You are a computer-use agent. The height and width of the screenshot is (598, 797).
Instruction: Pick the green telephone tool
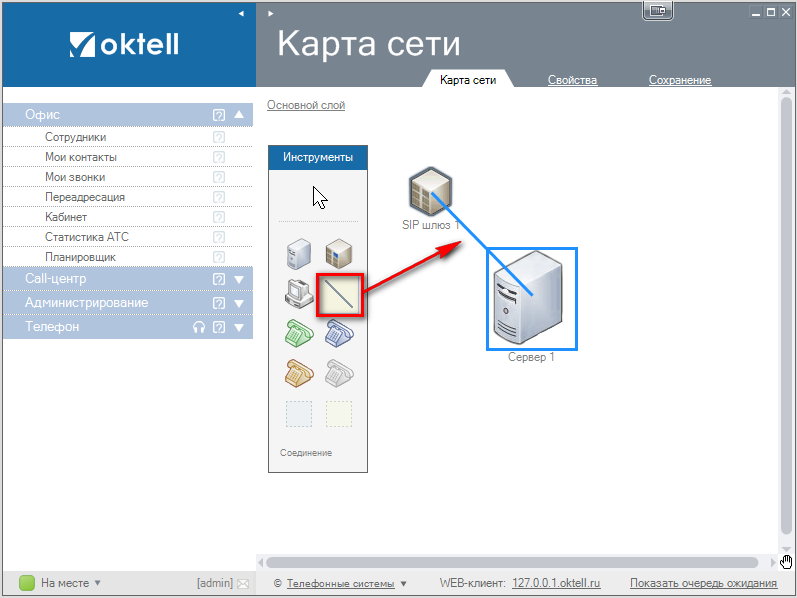point(299,333)
